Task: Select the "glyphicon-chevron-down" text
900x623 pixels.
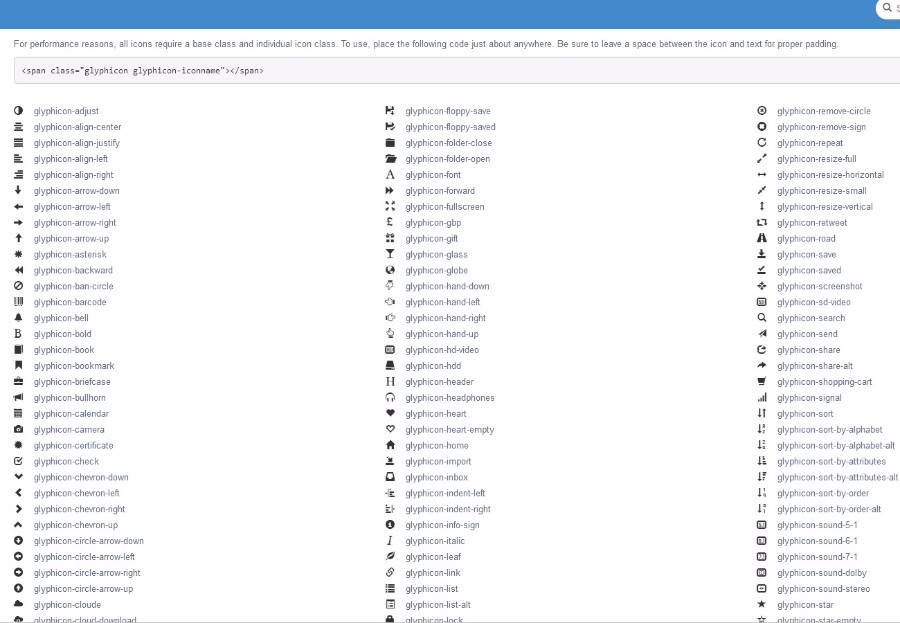Action: click(x=81, y=477)
